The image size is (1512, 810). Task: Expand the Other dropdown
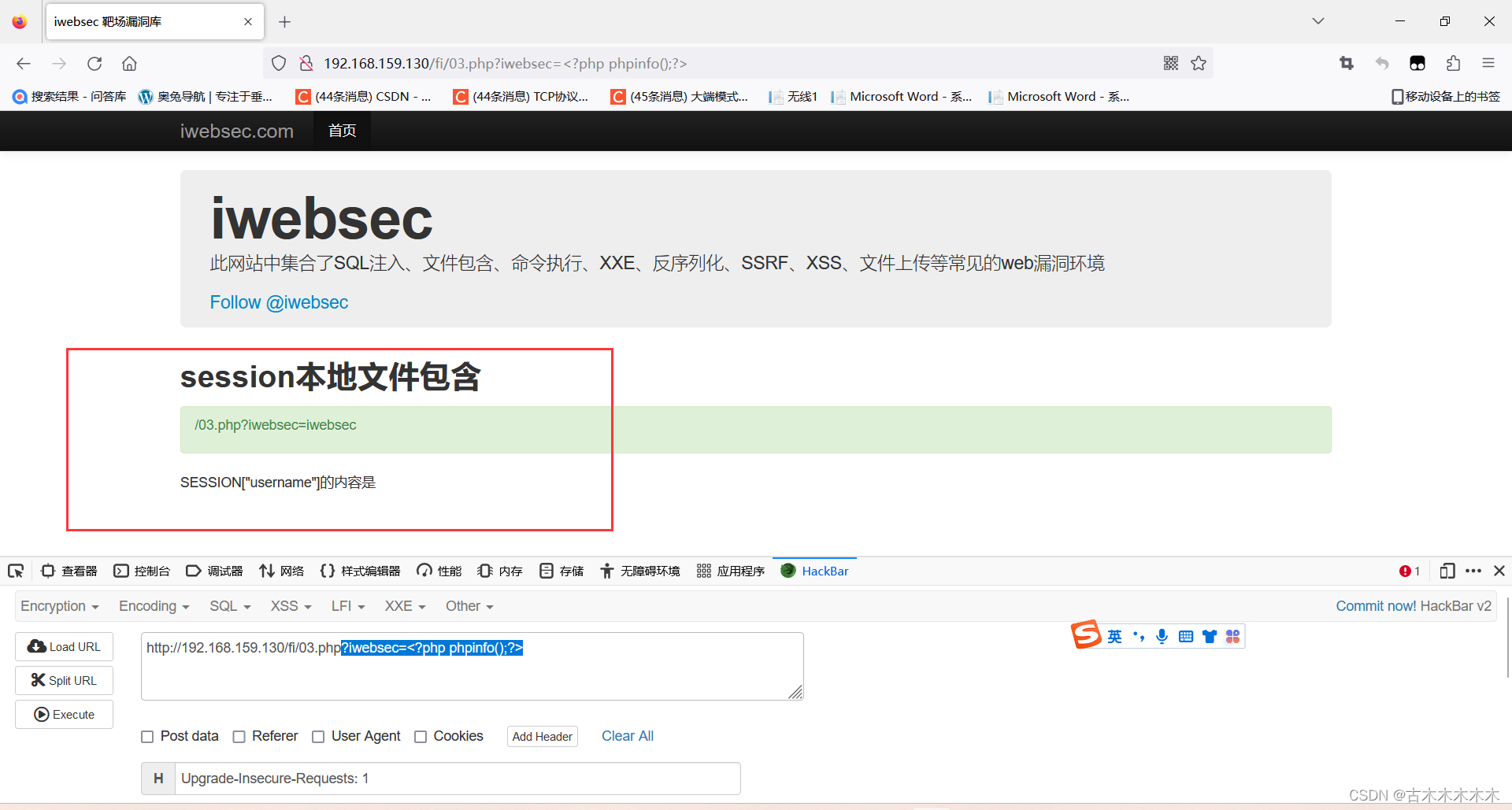click(x=469, y=606)
